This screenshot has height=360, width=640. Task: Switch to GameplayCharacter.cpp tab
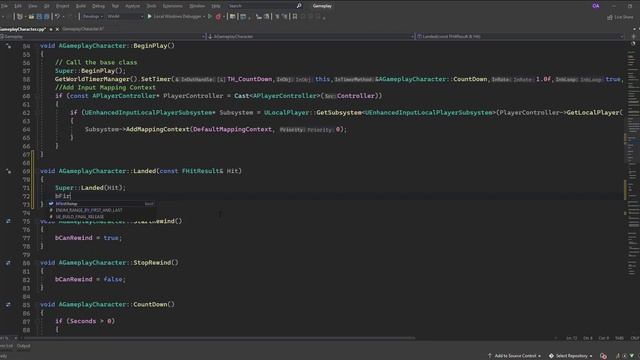click(x=22, y=29)
